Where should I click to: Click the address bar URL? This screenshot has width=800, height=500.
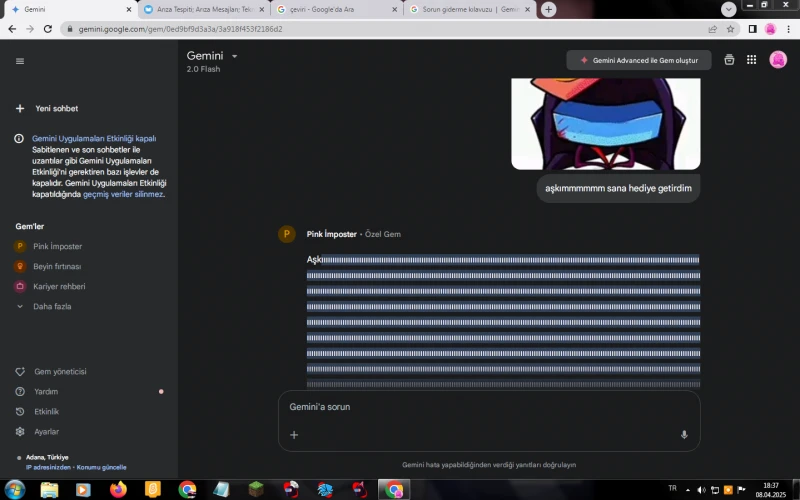[x=180, y=29]
